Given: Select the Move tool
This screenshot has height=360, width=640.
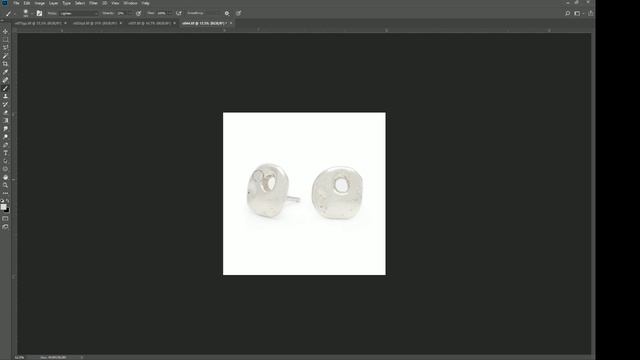Looking at the screenshot, I should [x=5, y=32].
